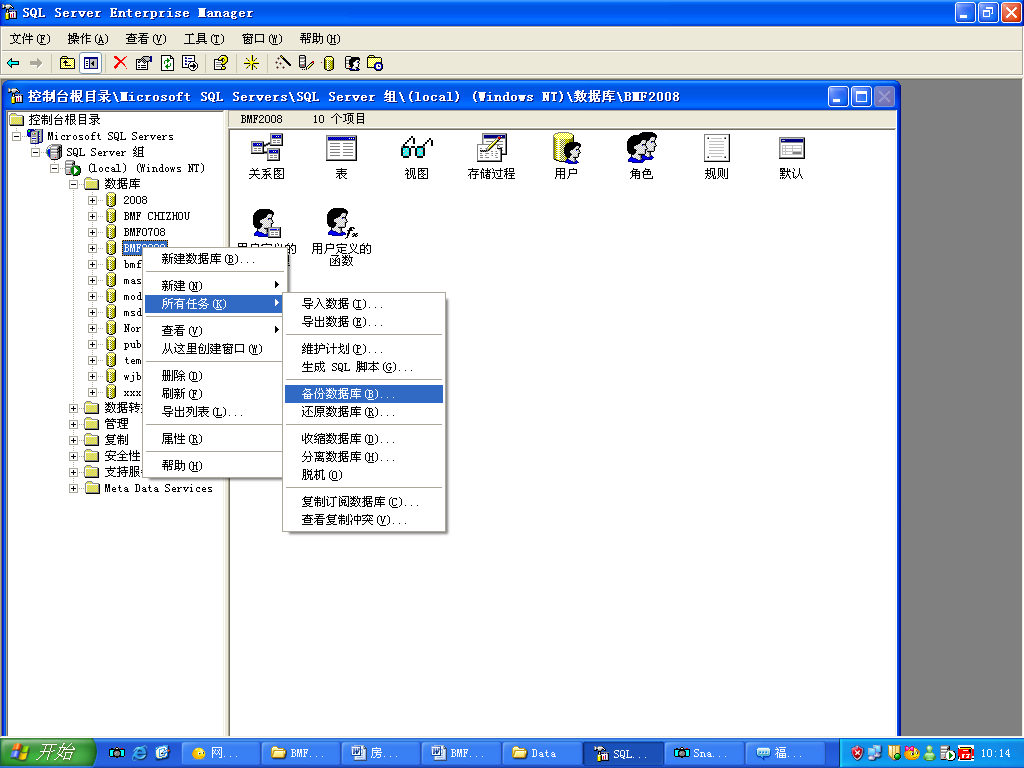Open the 文件(F) menu

point(29,39)
